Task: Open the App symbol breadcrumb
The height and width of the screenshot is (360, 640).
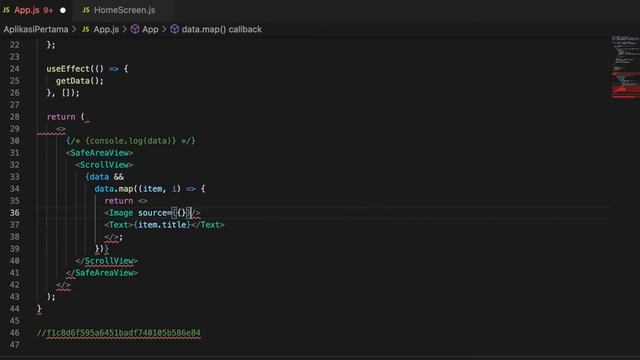Action: pos(150,29)
